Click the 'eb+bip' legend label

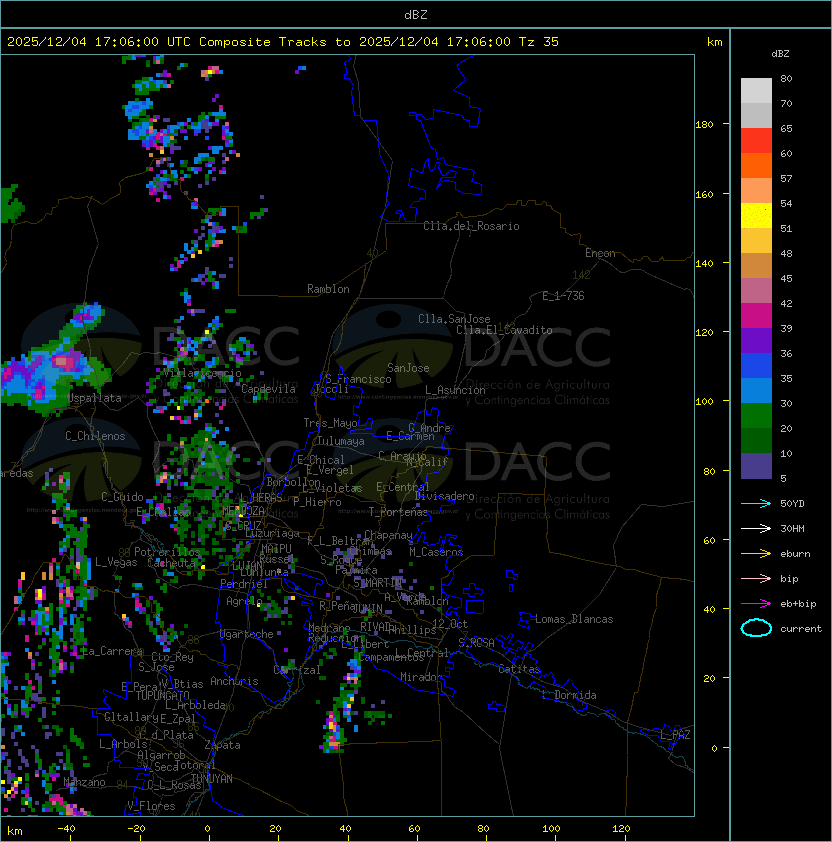click(x=798, y=604)
